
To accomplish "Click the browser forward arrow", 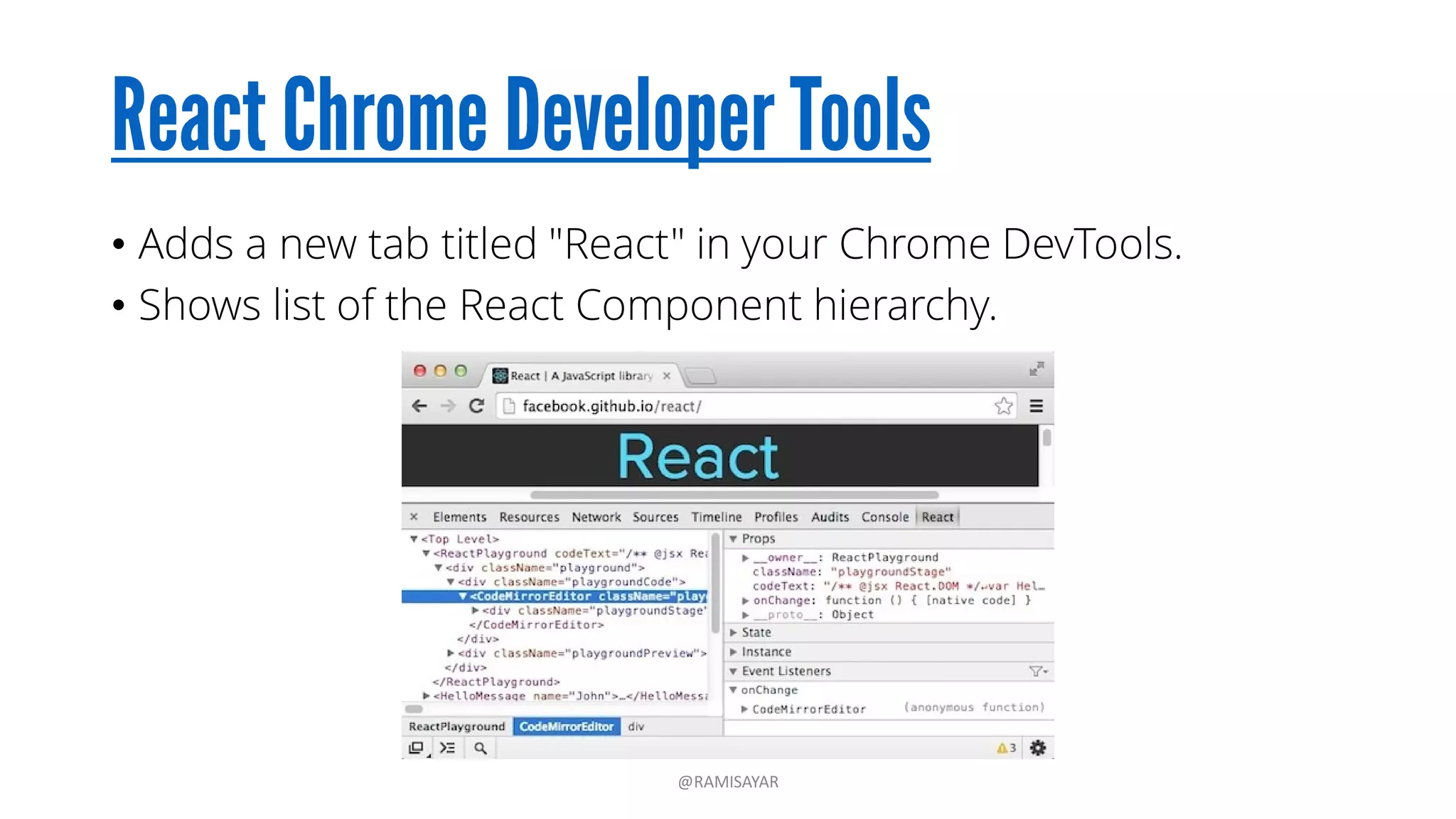I will click(448, 406).
